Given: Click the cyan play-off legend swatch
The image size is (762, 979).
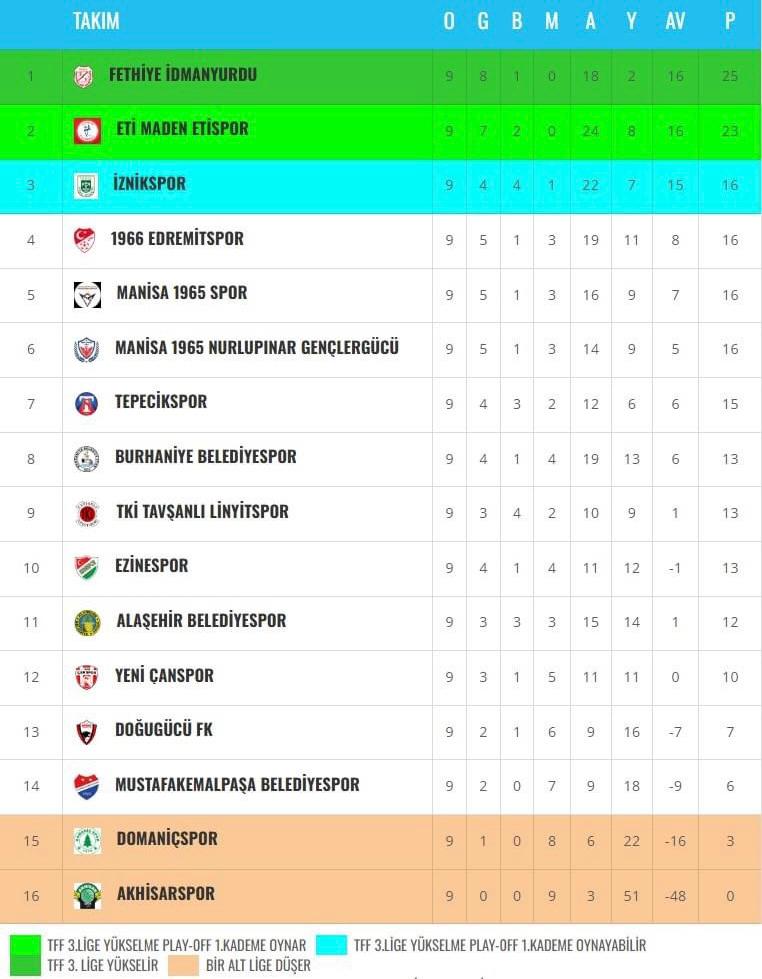Looking at the screenshot, I should tap(331, 945).
